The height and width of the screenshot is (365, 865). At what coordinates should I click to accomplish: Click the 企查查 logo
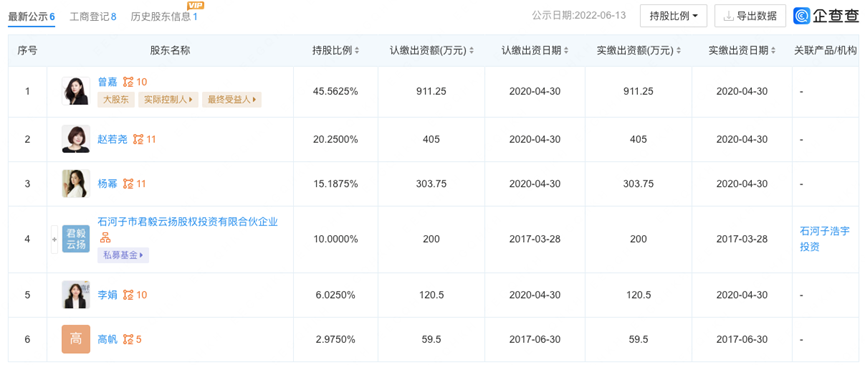tap(826, 16)
